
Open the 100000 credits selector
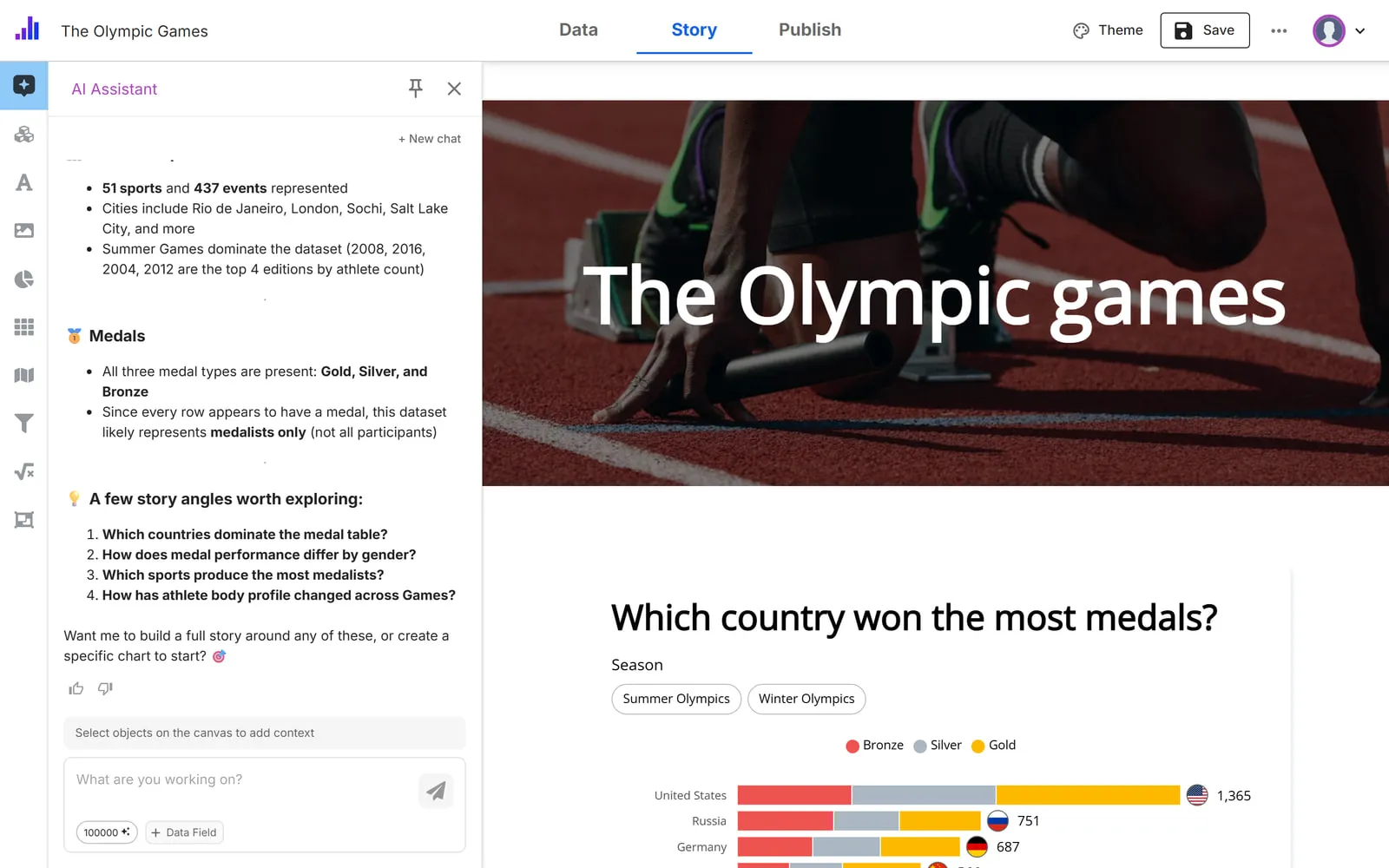click(107, 832)
